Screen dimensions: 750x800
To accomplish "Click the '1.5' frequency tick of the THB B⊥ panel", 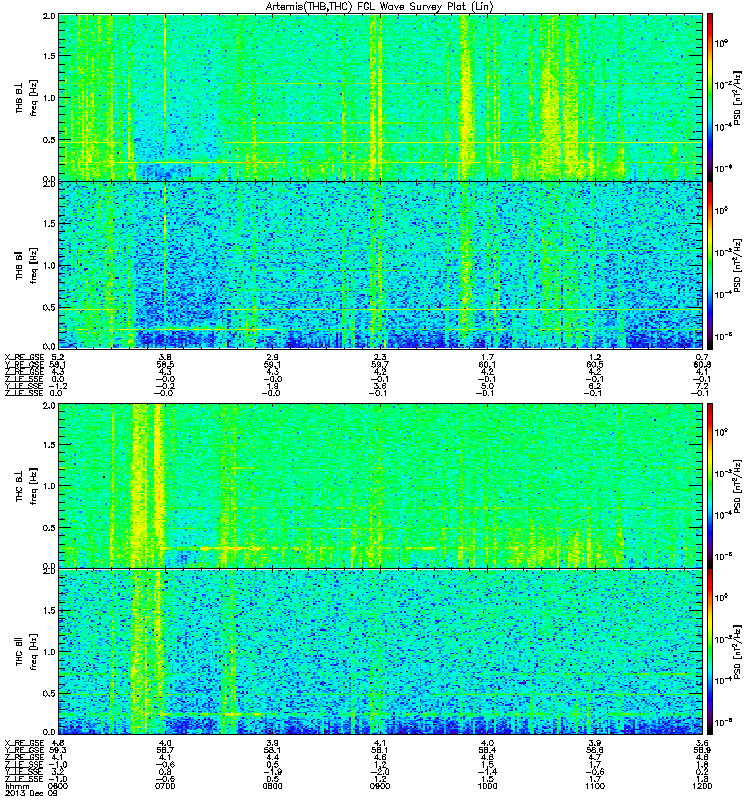I will coord(49,56).
